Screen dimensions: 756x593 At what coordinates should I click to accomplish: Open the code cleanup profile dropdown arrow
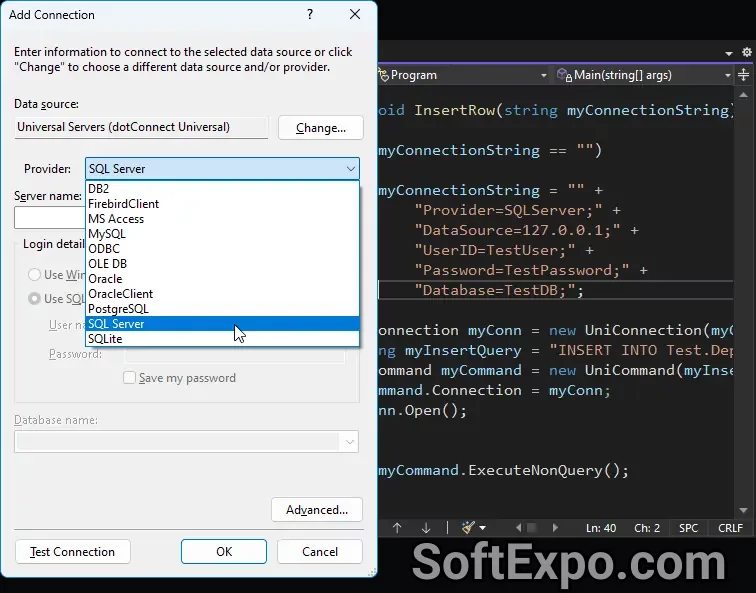click(x=482, y=528)
